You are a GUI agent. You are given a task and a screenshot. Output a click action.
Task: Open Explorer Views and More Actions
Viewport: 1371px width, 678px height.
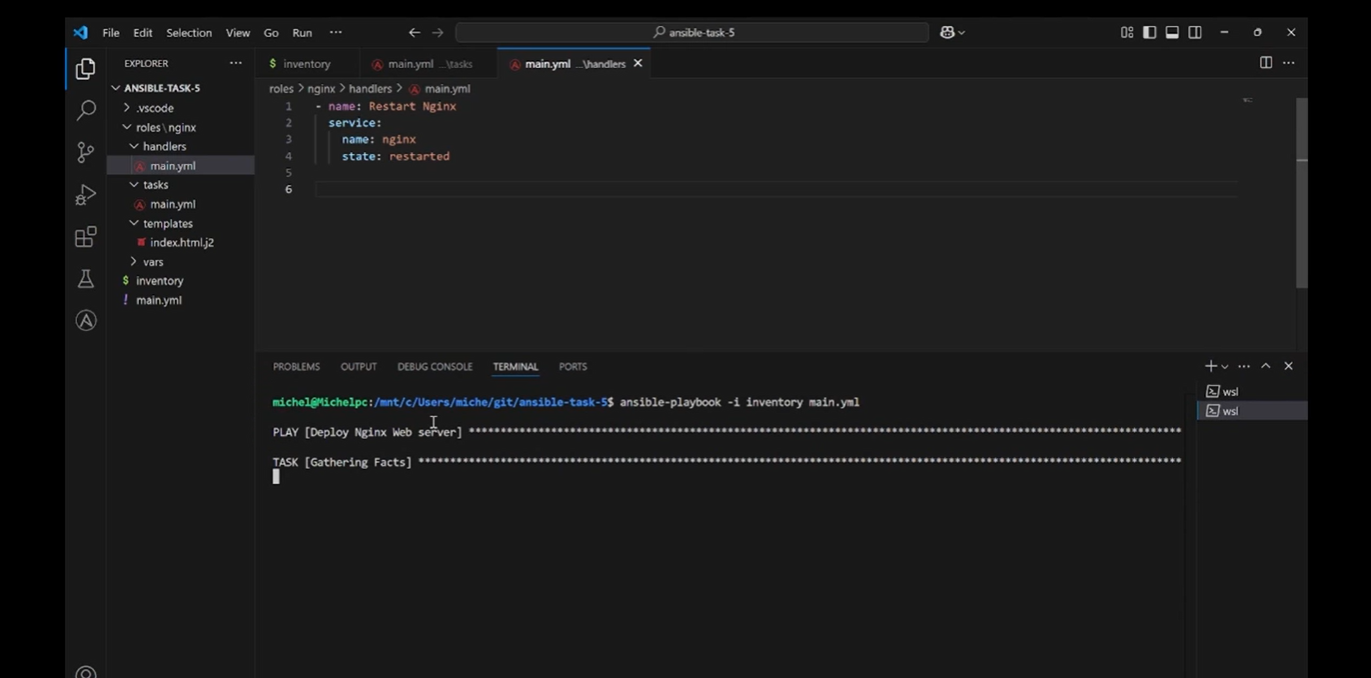pyautogui.click(x=236, y=63)
